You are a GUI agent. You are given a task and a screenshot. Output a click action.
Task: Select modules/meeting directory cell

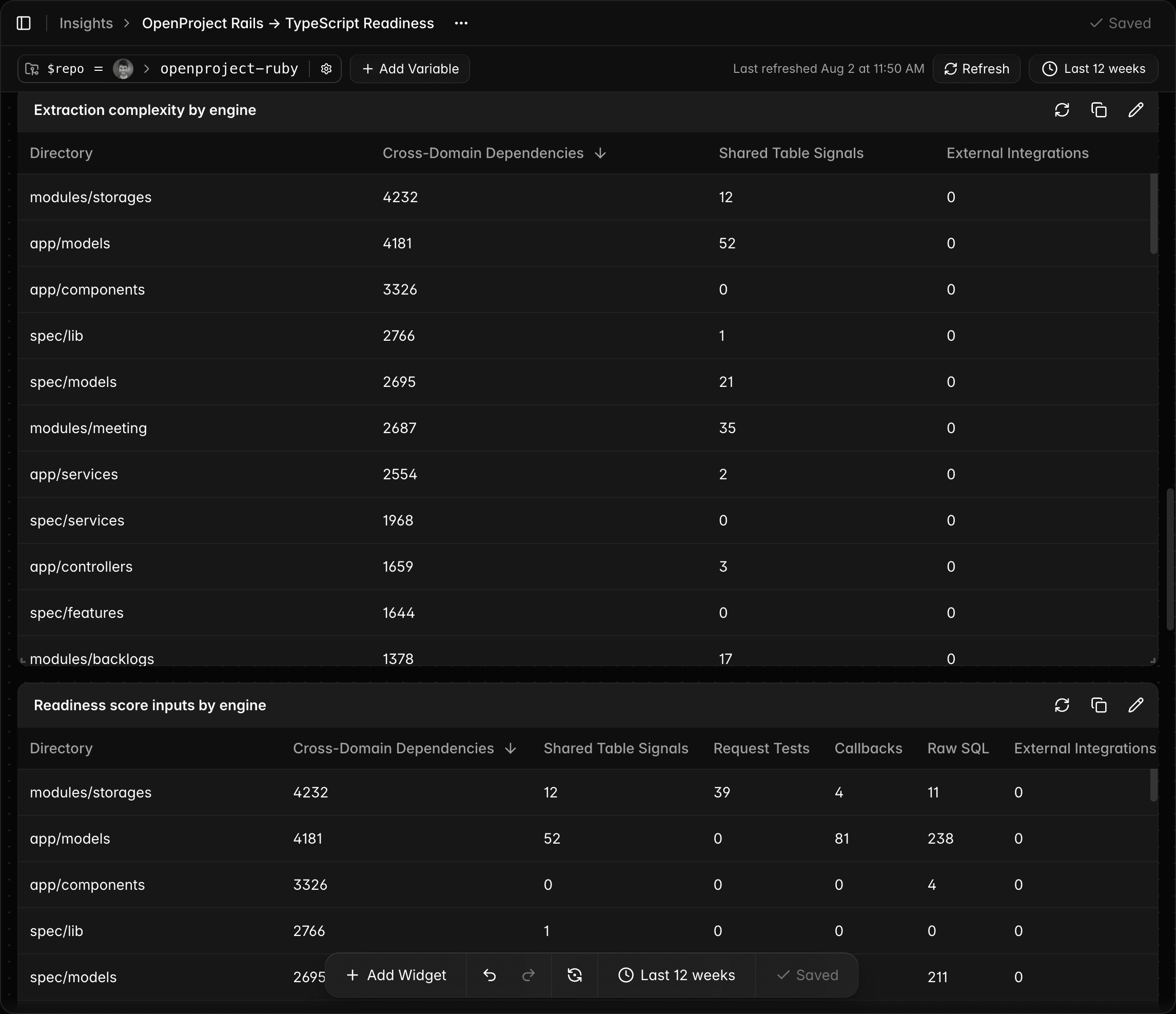click(89, 428)
